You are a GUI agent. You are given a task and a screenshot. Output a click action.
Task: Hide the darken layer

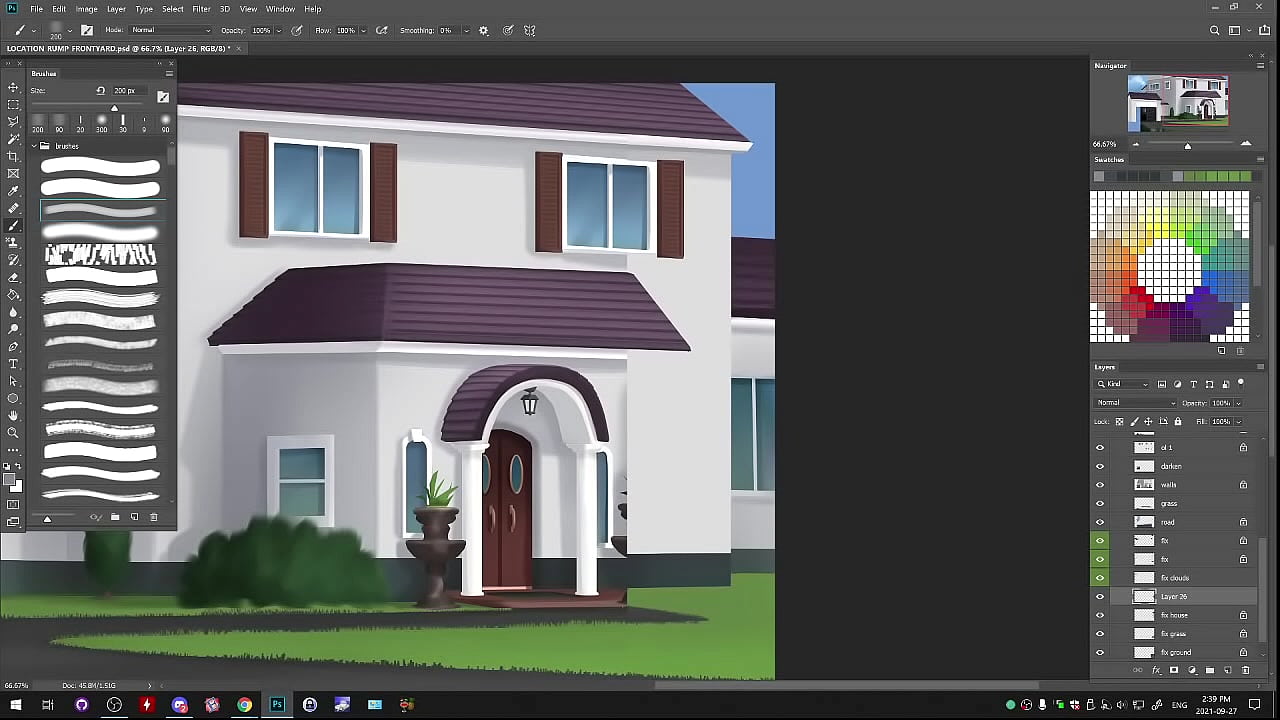tap(1100, 466)
